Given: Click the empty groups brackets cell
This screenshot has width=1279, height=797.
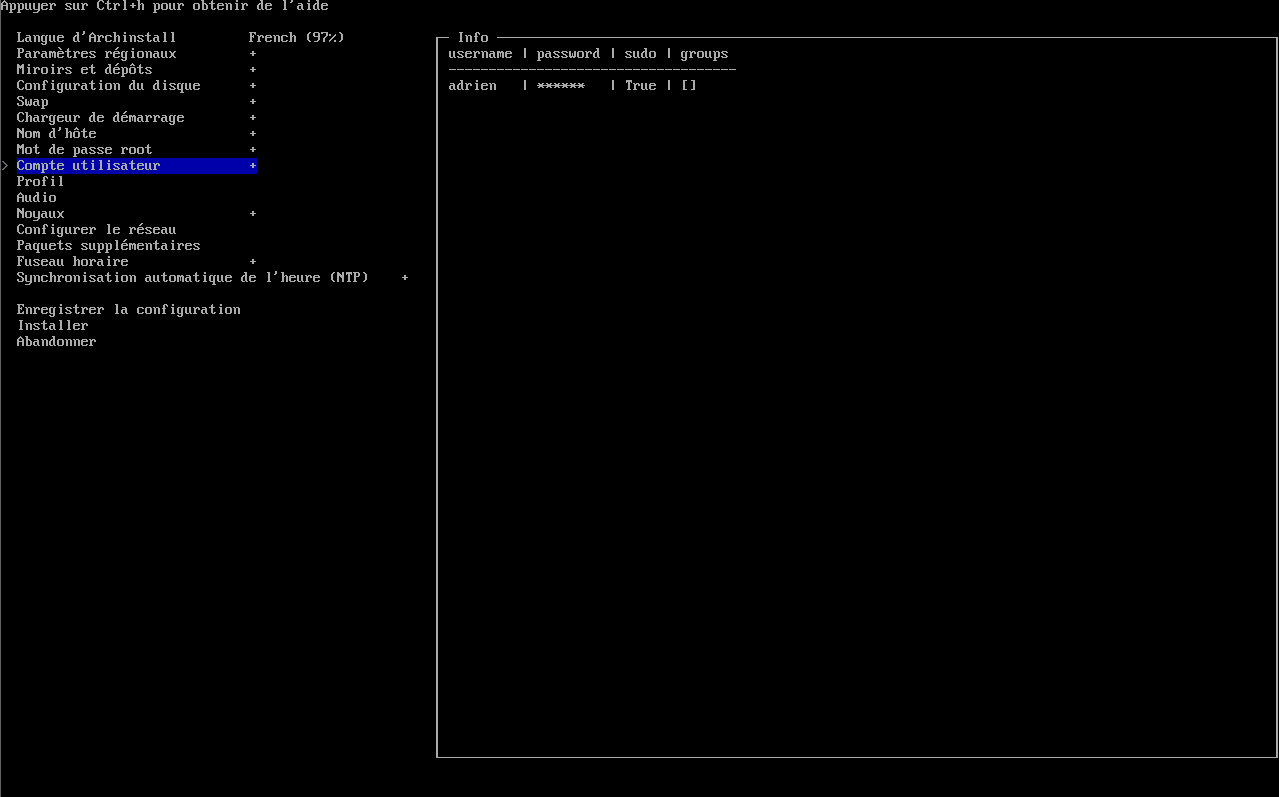Looking at the screenshot, I should point(688,85).
